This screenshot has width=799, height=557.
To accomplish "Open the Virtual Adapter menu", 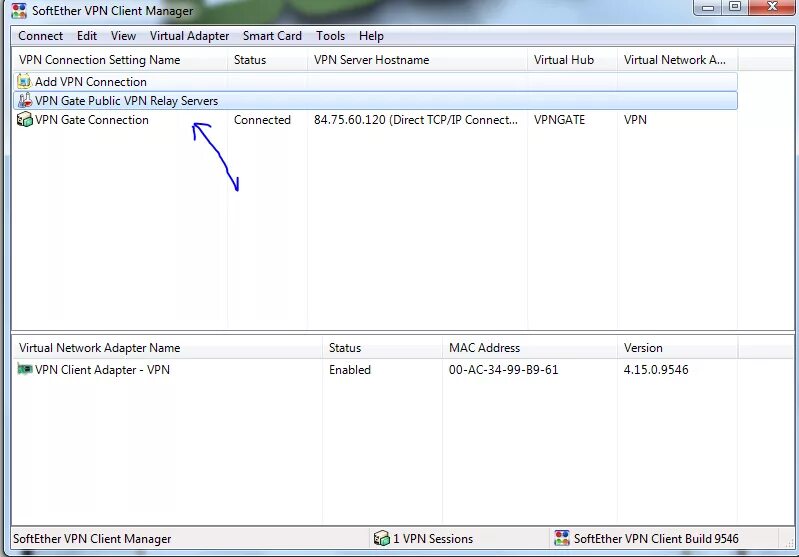I will point(189,36).
